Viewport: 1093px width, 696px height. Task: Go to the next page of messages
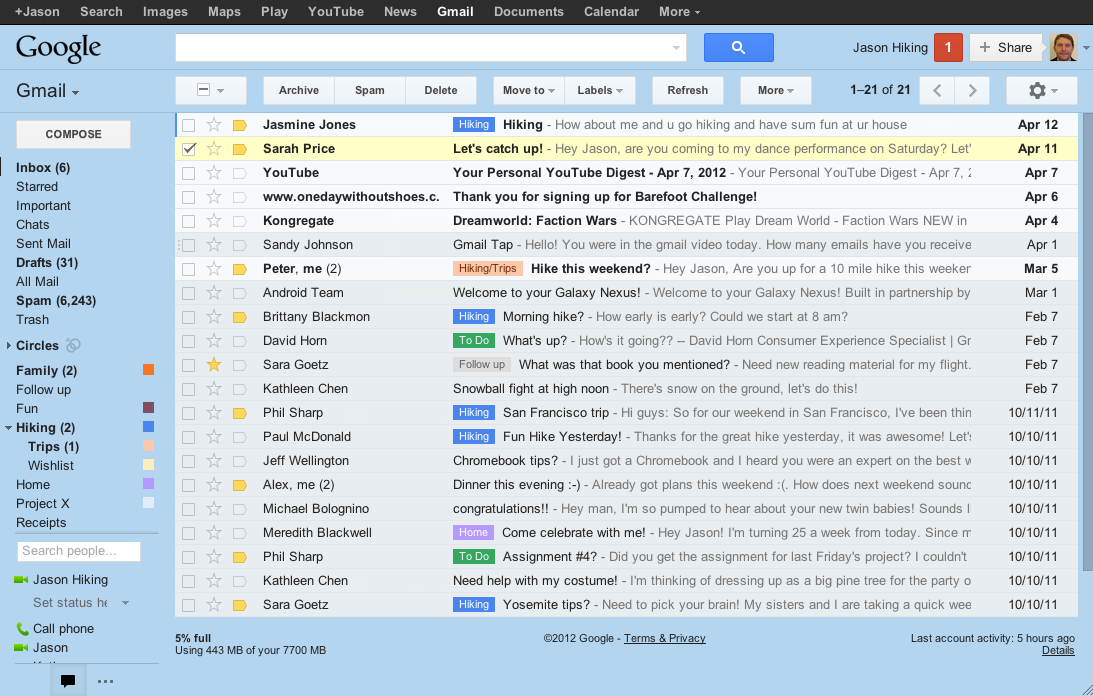[972, 91]
